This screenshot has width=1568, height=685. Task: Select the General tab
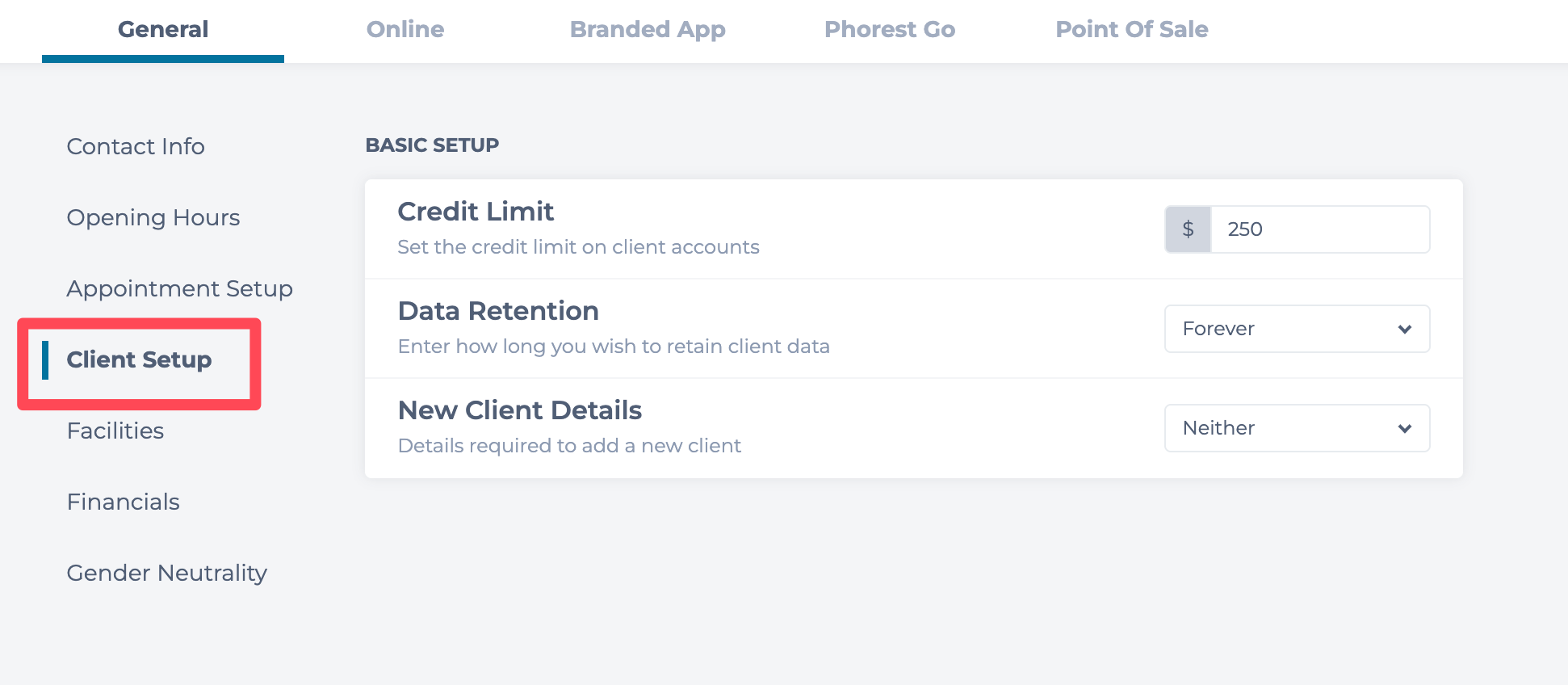click(x=163, y=30)
